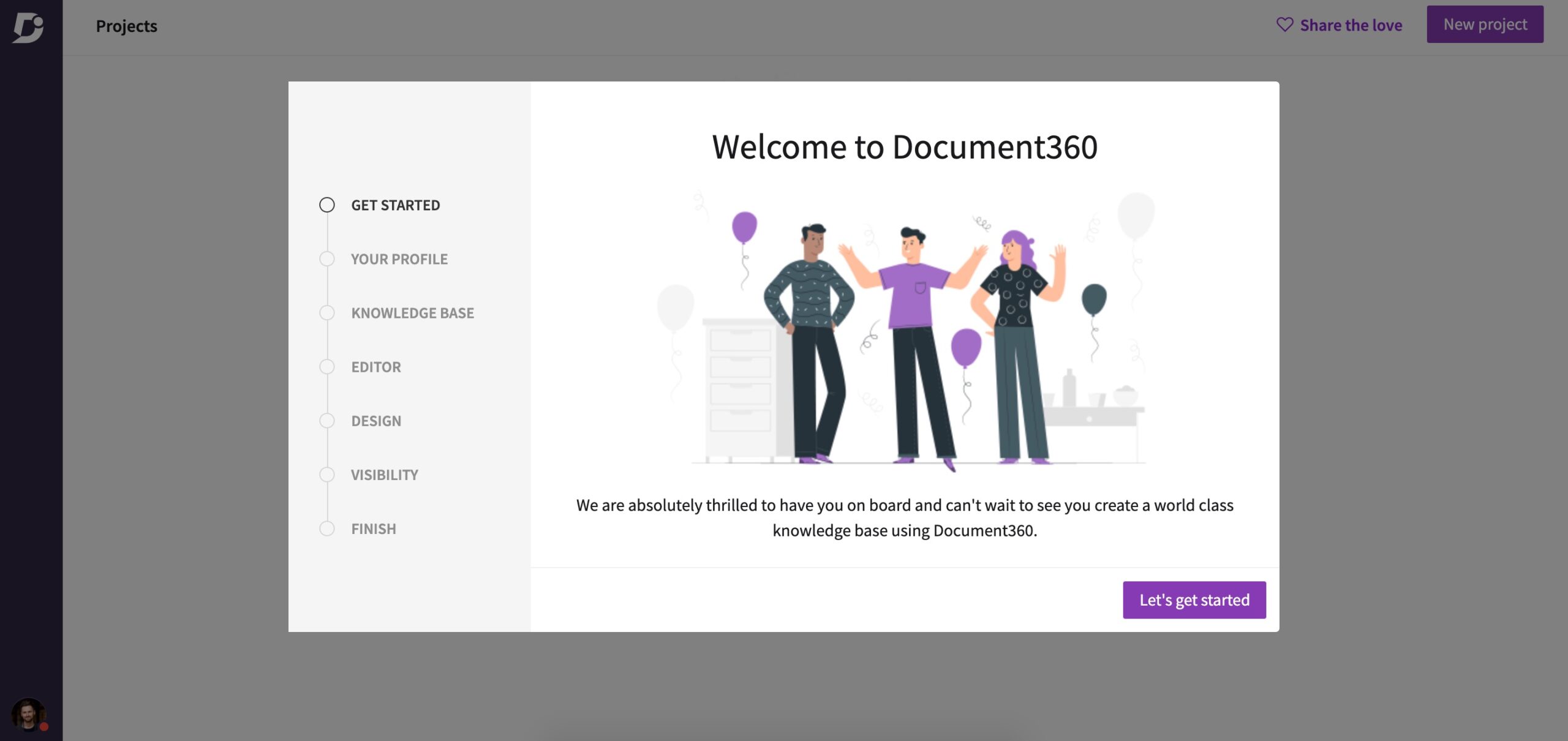The height and width of the screenshot is (741, 1568).
Task: Click the Get Started step circle
Action: click(327, 205)
